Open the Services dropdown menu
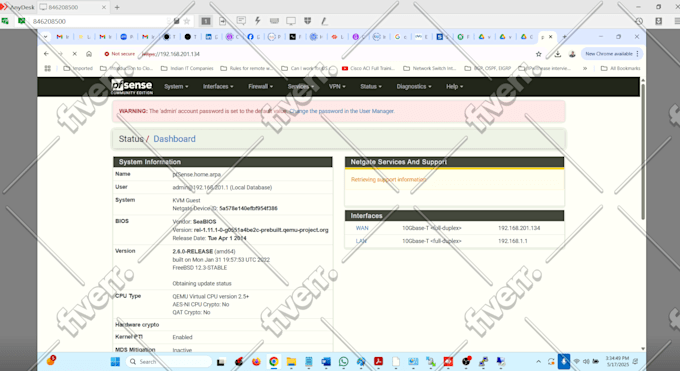This screenshot has height=371, width=680. (x=301, y=86)
